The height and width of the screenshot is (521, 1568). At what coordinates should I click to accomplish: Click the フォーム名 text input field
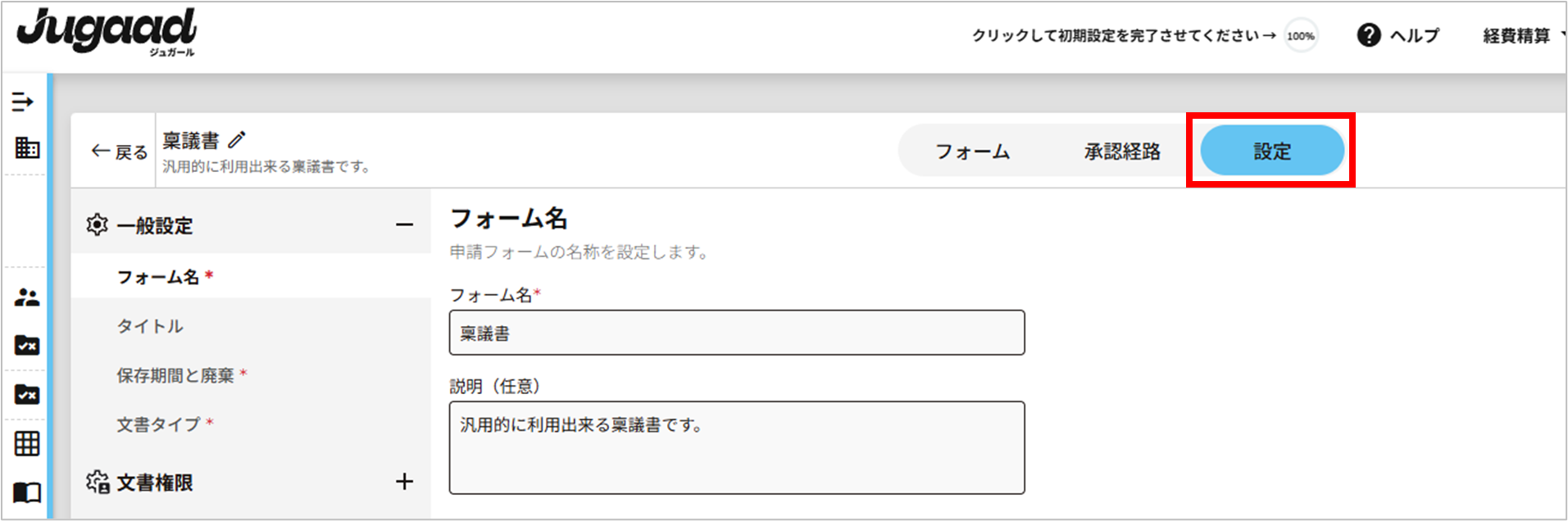736,333
